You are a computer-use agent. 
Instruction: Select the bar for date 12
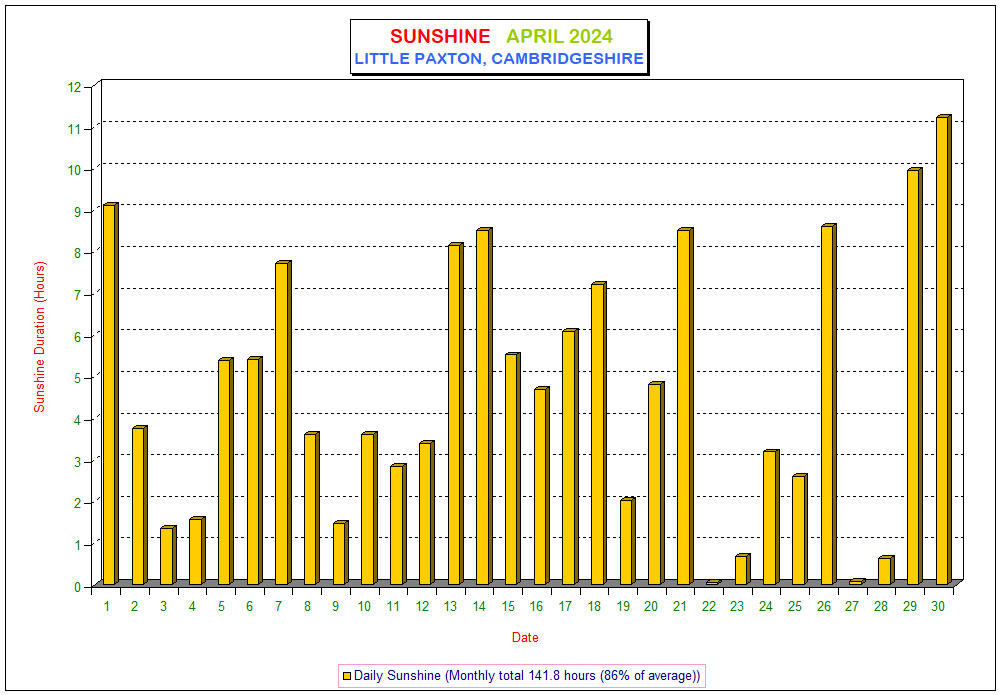click(426, 513)
